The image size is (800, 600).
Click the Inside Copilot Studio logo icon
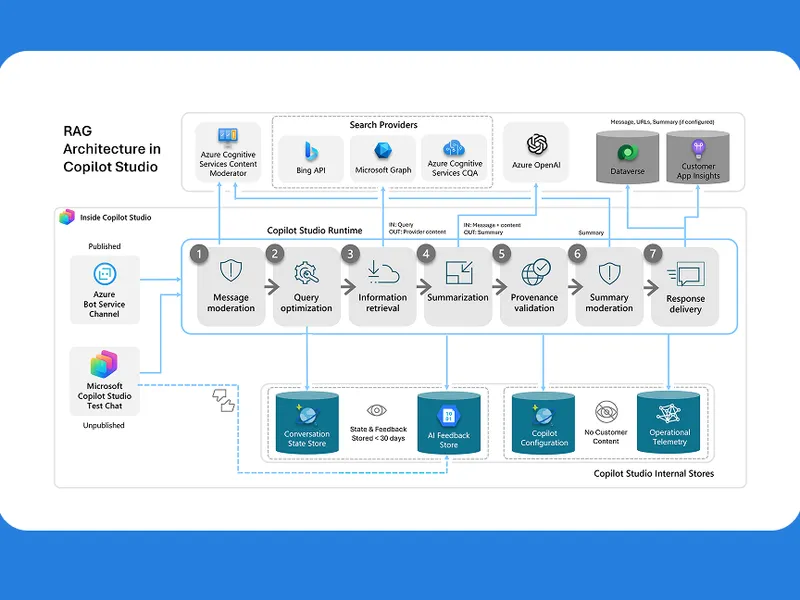point(67,217)
